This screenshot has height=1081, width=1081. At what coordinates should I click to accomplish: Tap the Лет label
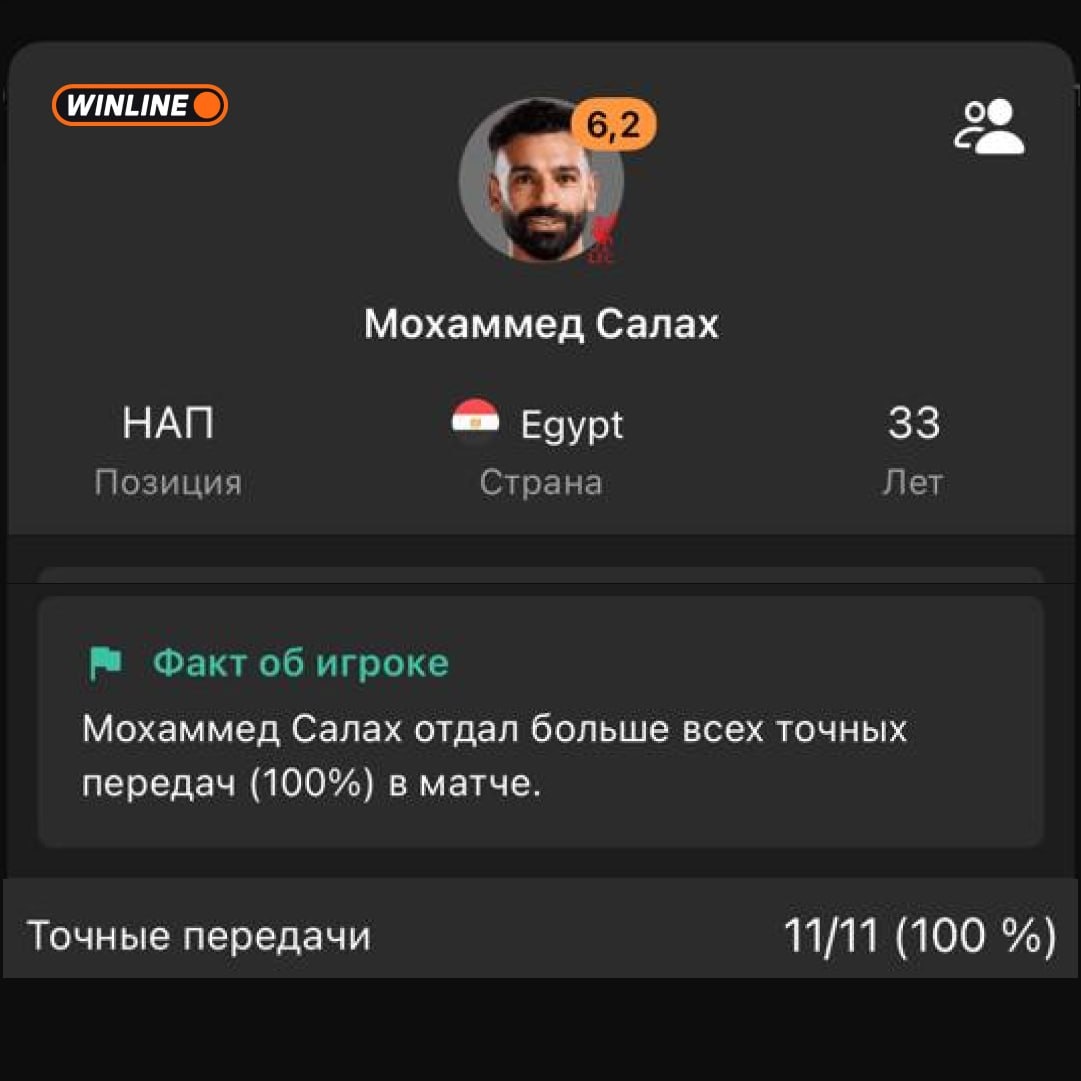913,483
